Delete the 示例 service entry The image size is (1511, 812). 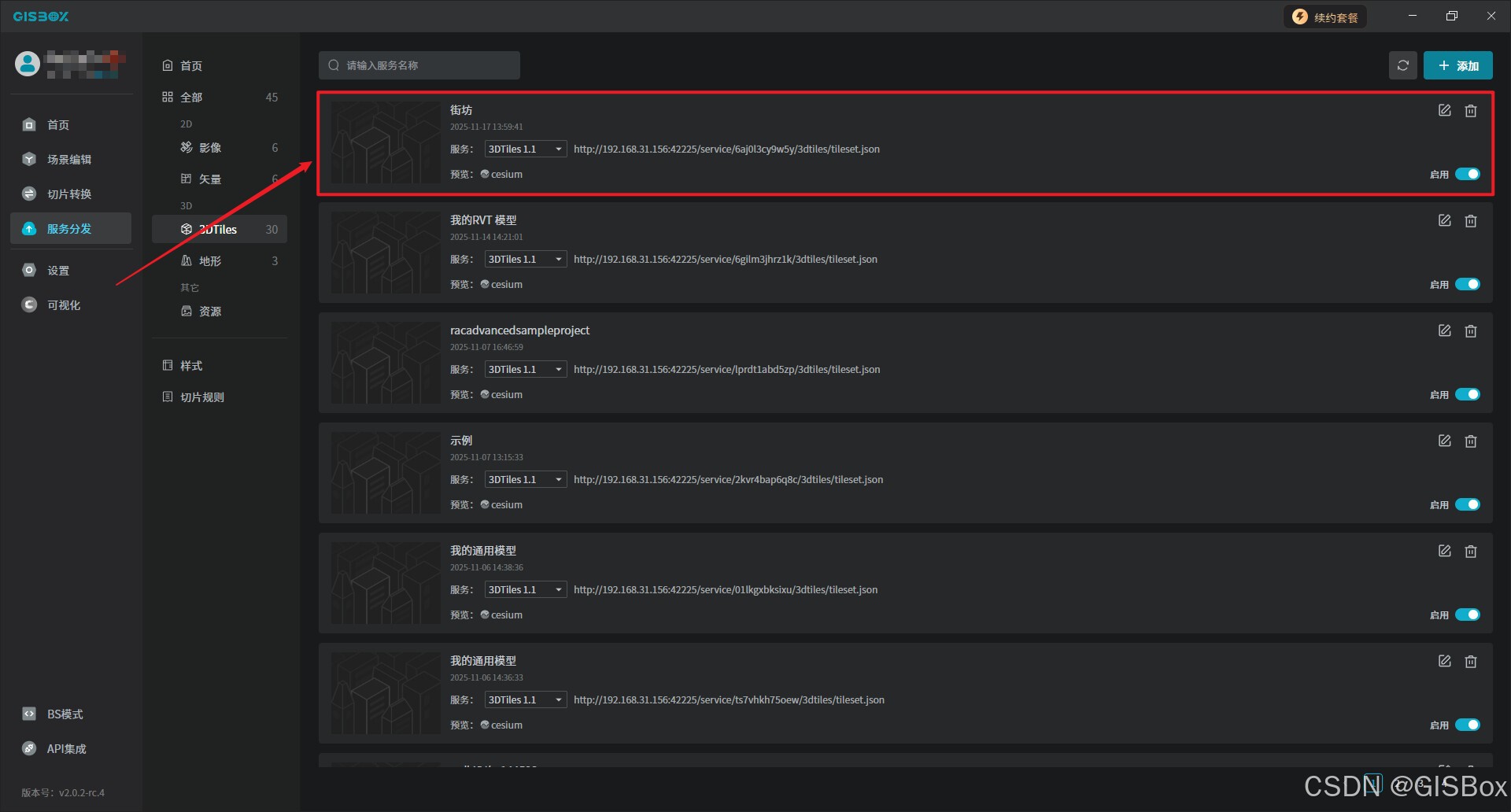[1470, 441]
